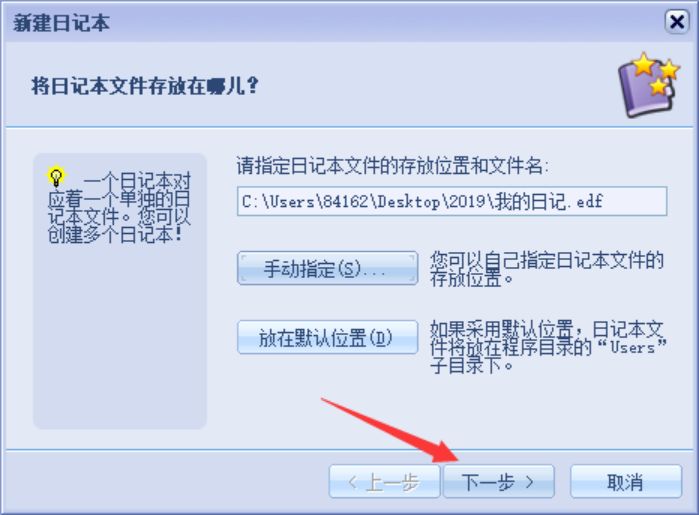Click the tip text about 一个日记本对应着一个单独的日记本文件
The height and width of the screenshot is (515, 699).
(x=119, y=207)
